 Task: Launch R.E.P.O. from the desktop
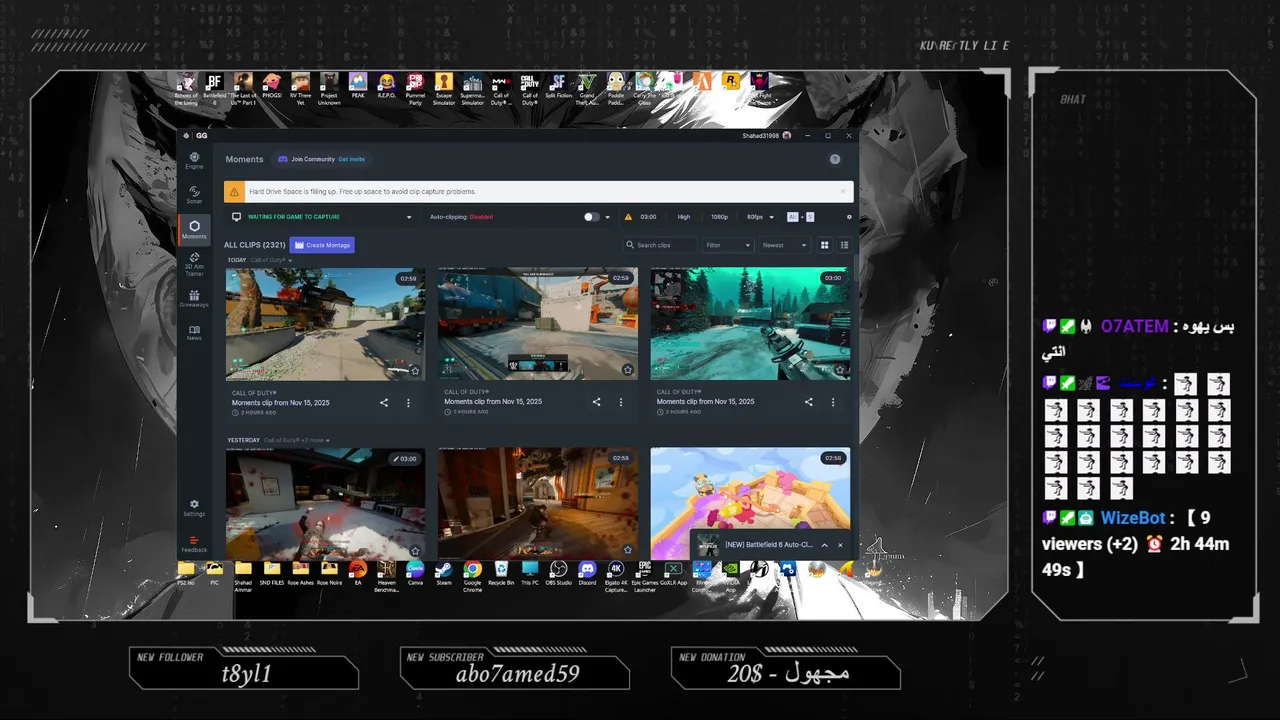tap(387, 88)
